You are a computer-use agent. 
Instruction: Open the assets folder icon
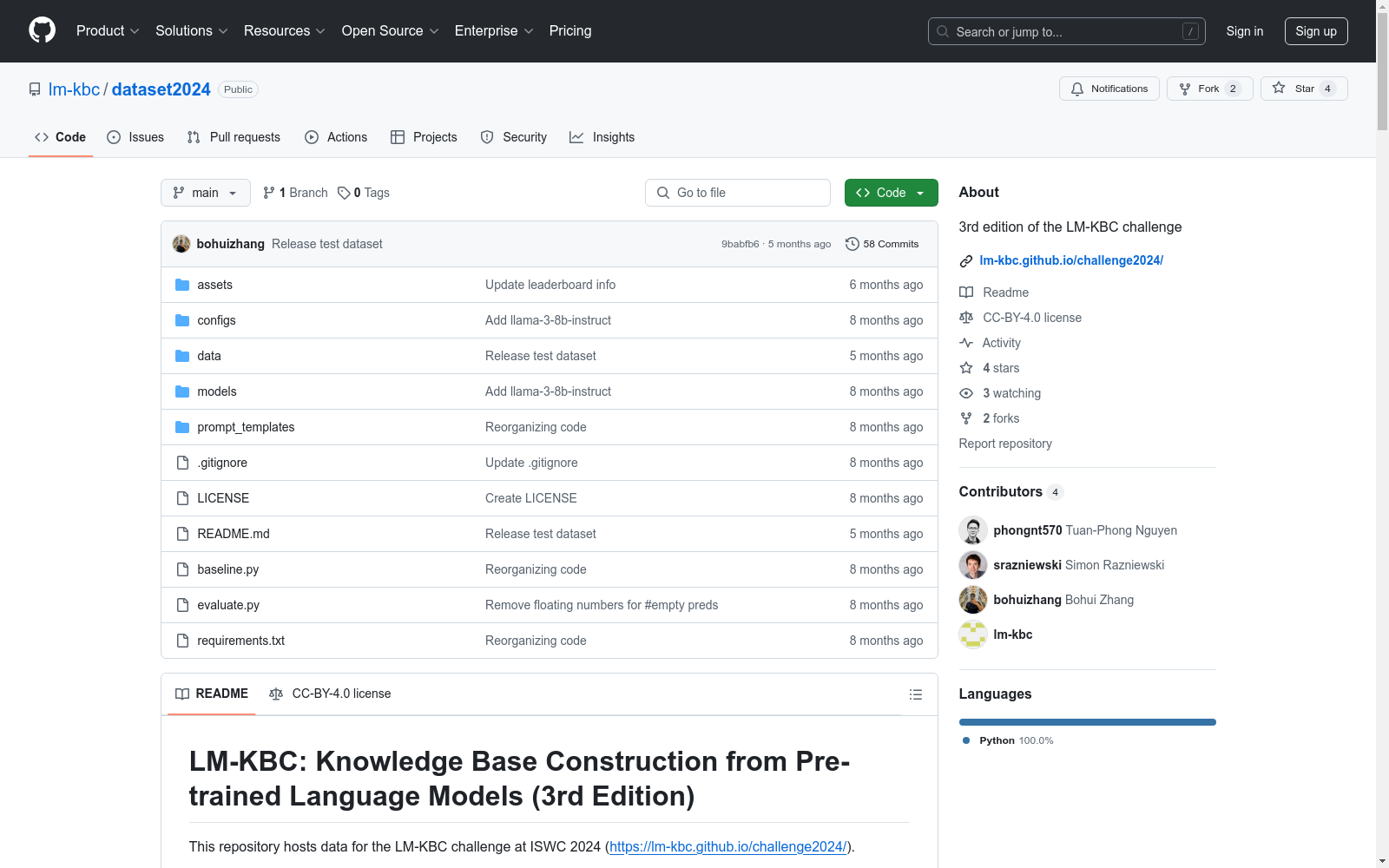pos(182,285)
